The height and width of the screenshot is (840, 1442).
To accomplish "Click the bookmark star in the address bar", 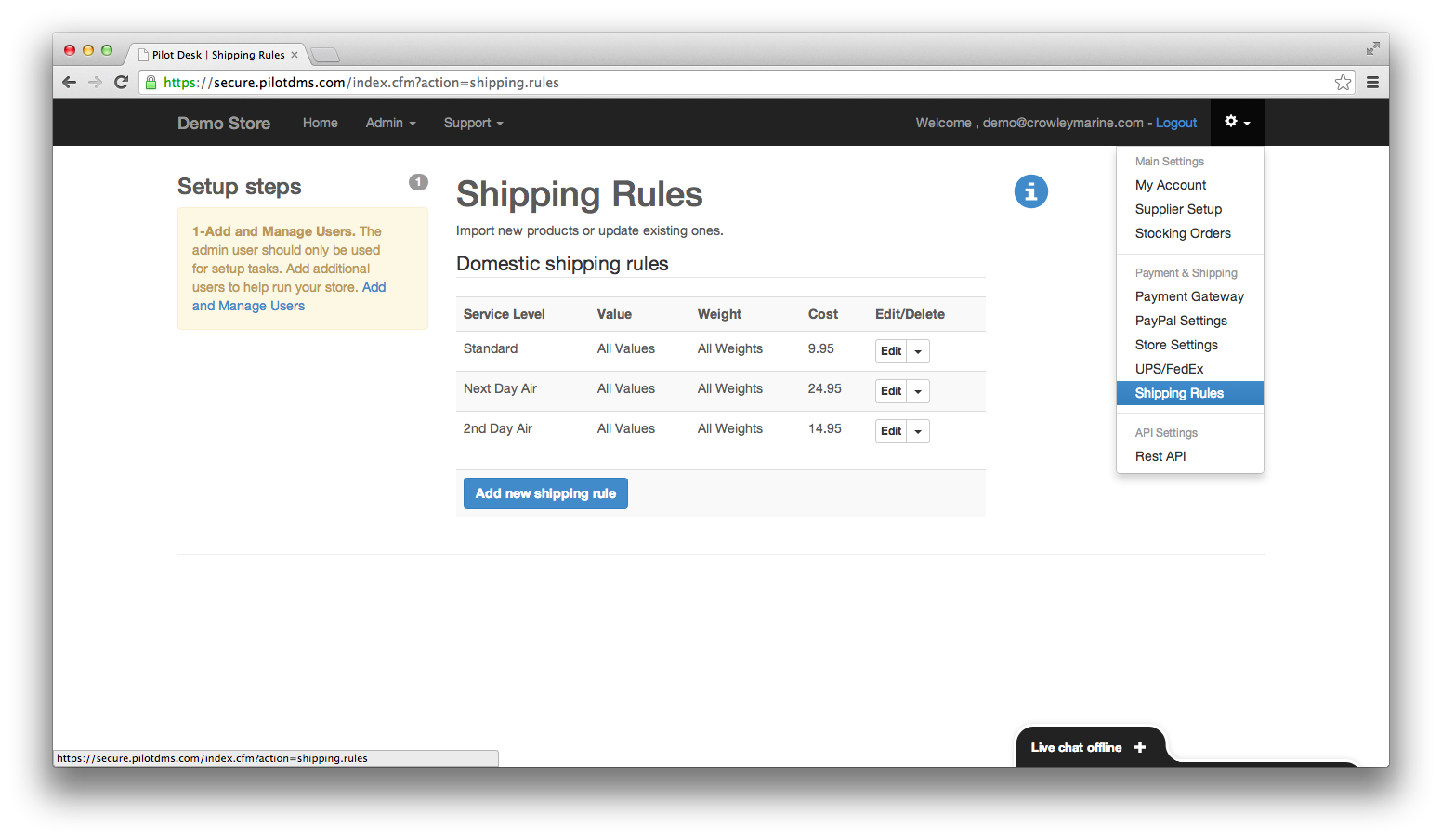I will pyautogui.click(x=1342, y=82).
